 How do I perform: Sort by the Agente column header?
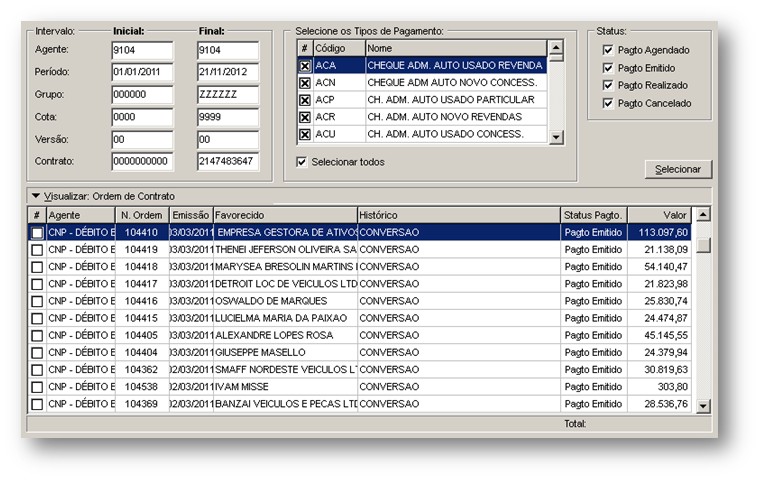[x=80, y=215]
